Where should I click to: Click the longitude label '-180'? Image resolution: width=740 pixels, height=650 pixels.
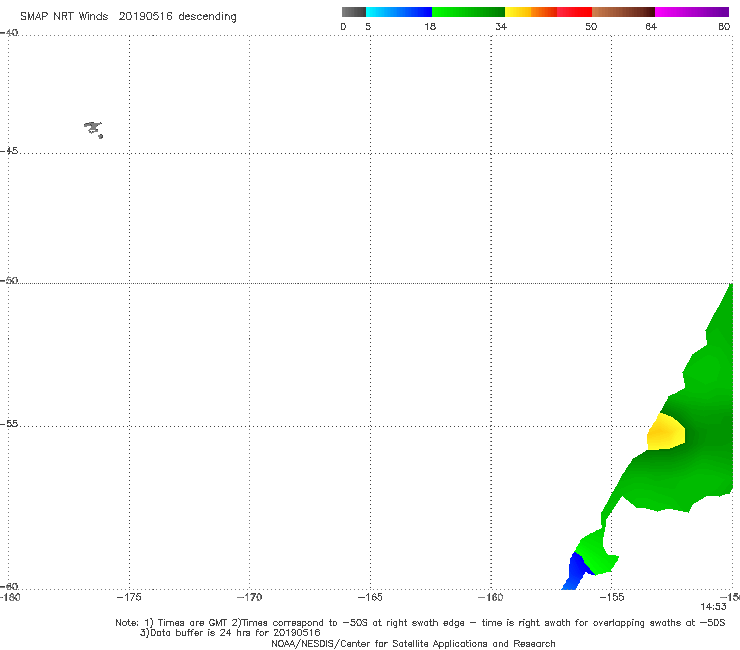[x=10, y=598]
